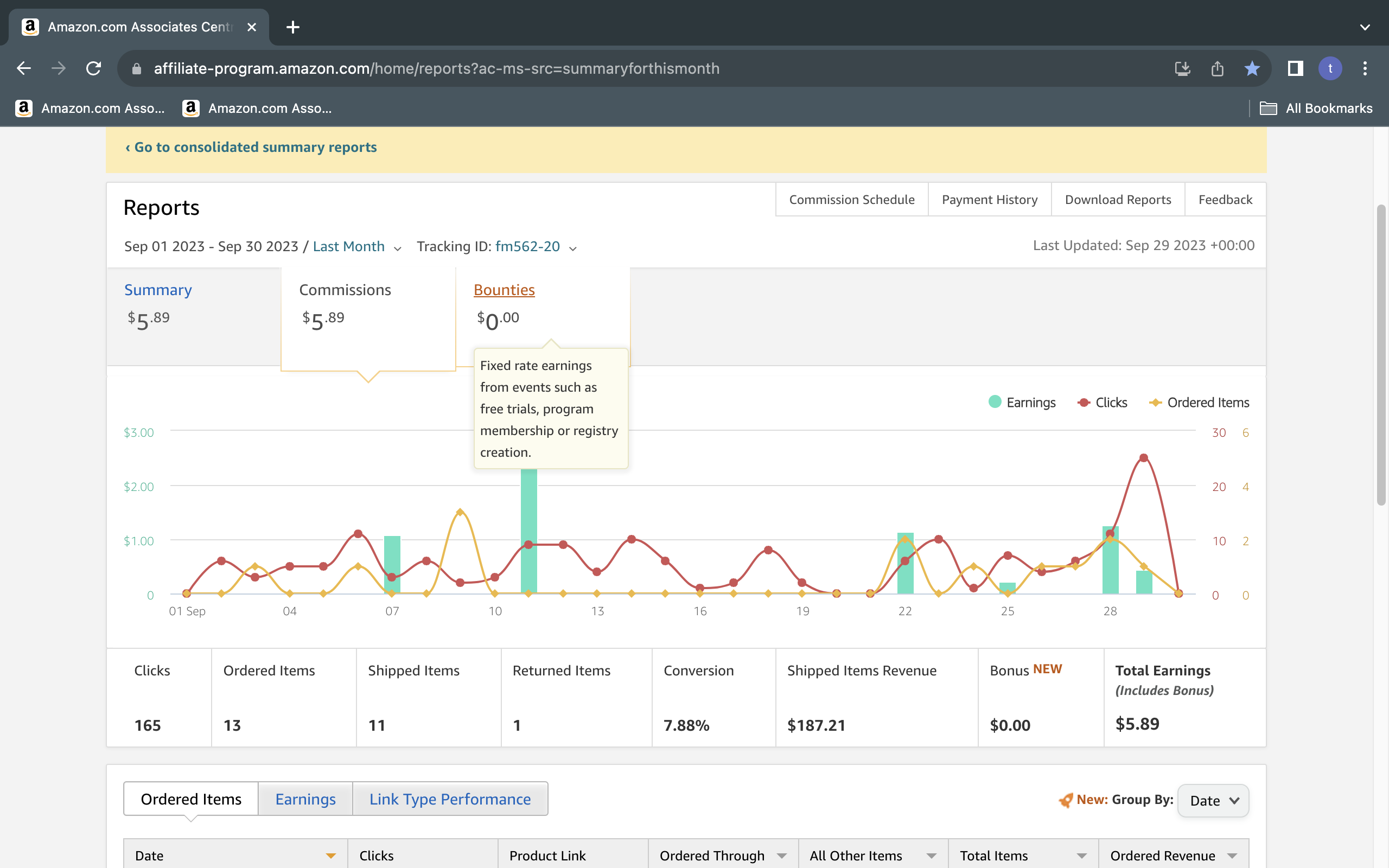
Task: Open first Amazon.com Asso... bookmark
Action: 90,108
